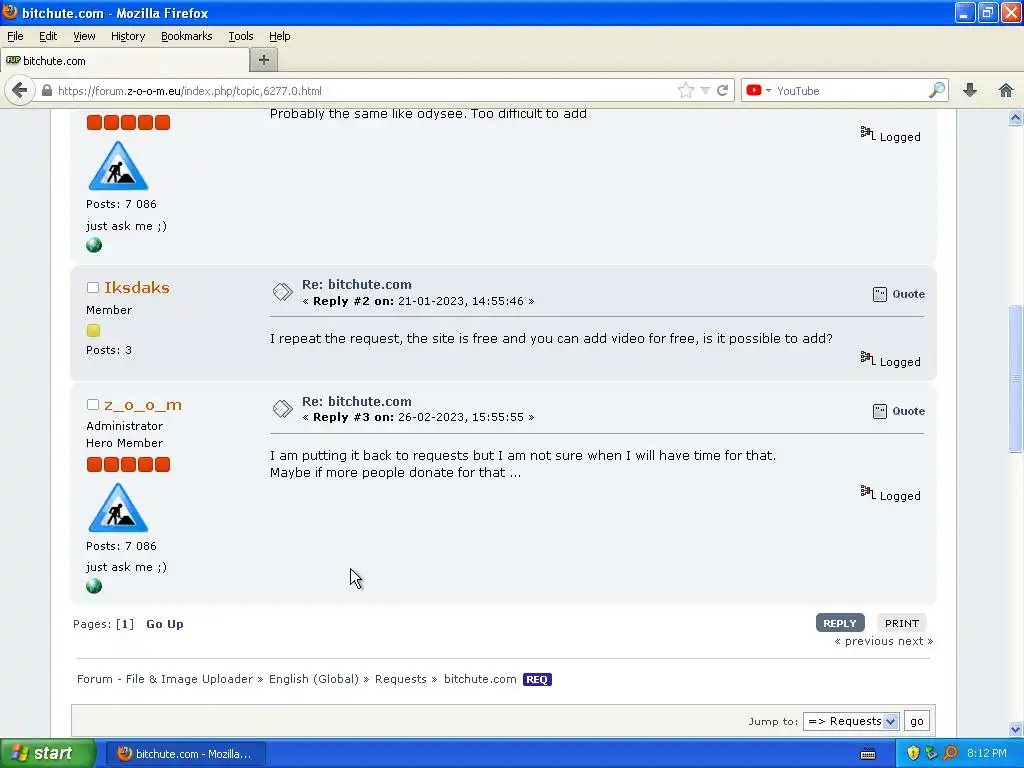Click message icon beside Reply #3 title
The image size is (1024, 768).
(283, 409)
